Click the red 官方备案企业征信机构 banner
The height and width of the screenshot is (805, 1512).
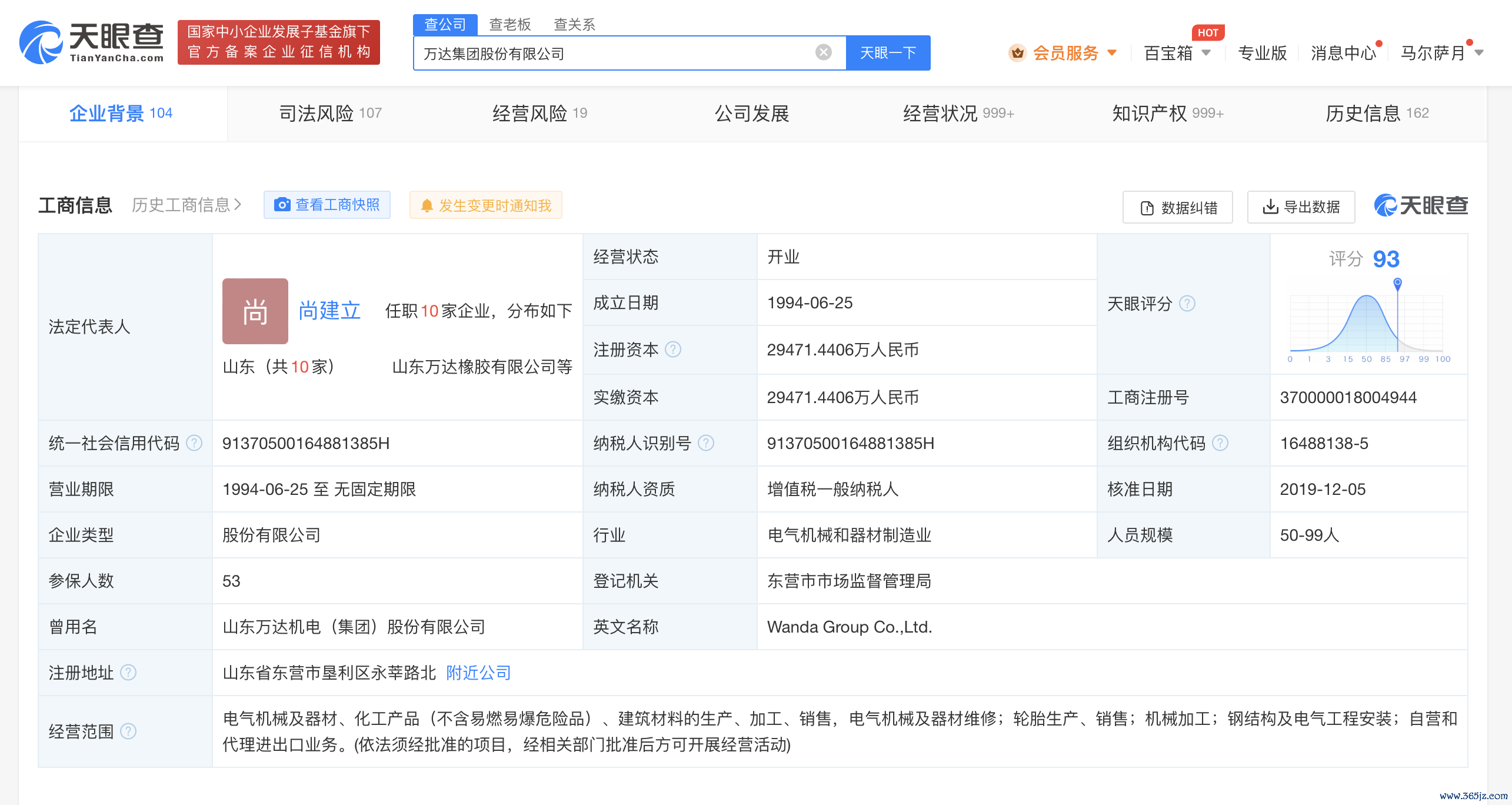(279, 42)
